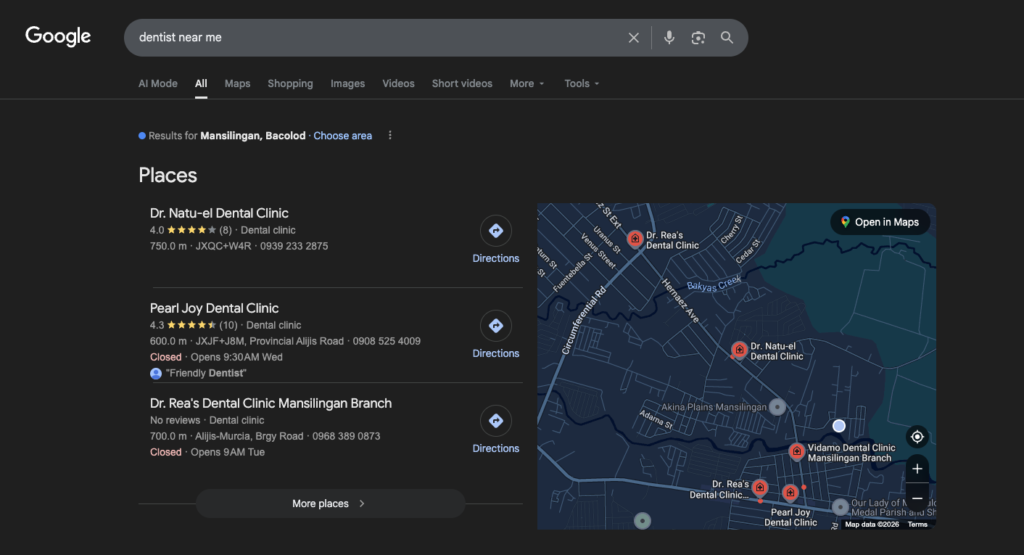The width and height of the screenshot is (1024, 555).
Task: Switch to the Images tab
Action: pos(348,84)
